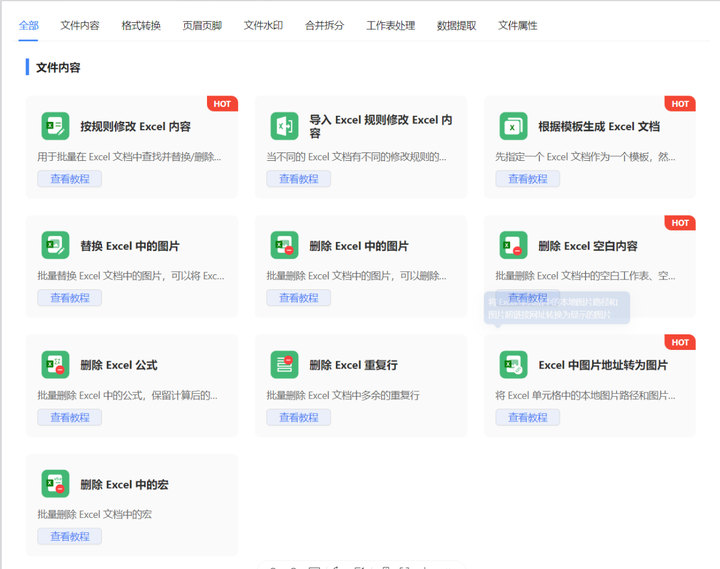Screen dimensions: 720x569
Task: Click description 批量删除 Excel 文档中的空白工作表
Action: 585,276
